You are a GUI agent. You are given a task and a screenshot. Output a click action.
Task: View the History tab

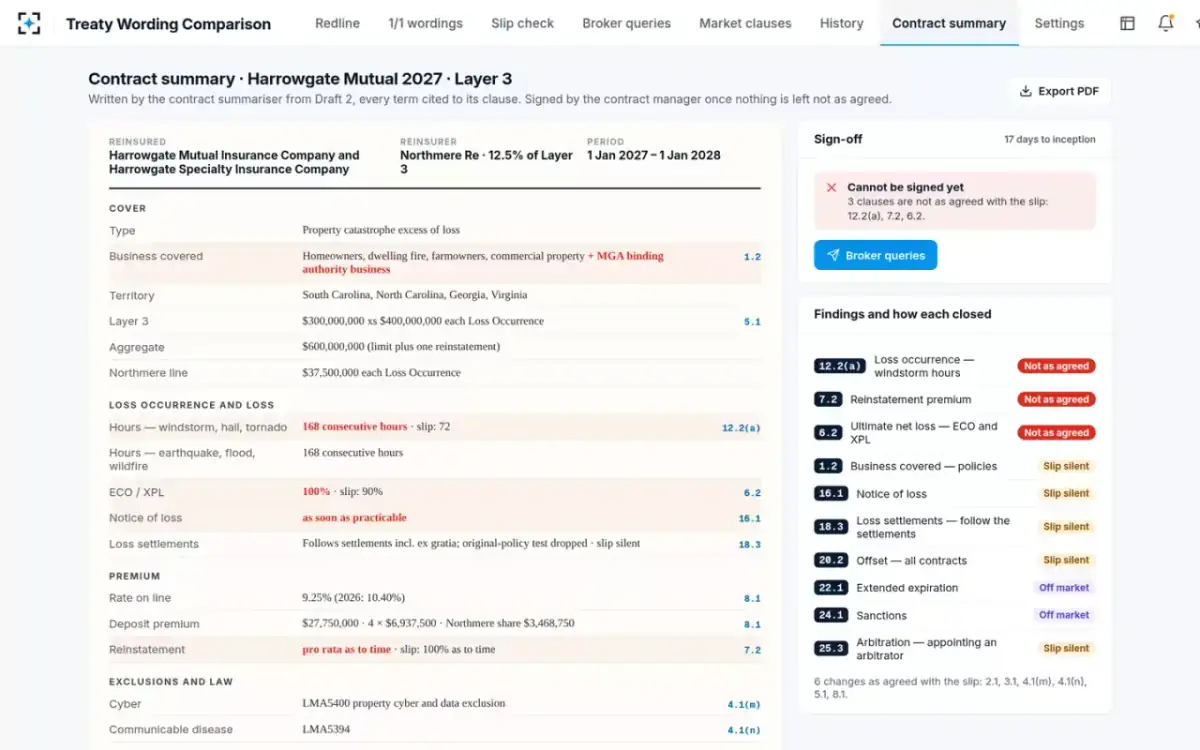[841, 23]
